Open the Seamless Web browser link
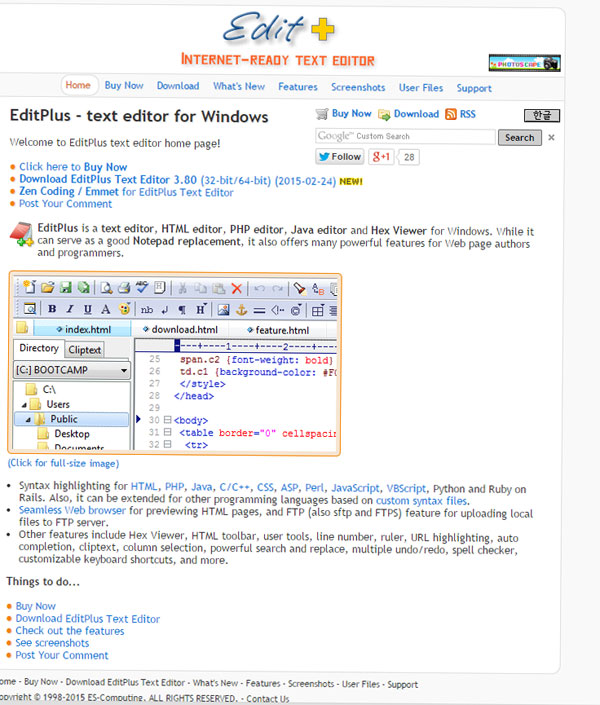Image resolution: width=600 pixels, height=705 pixels. pyautogui.click(x=72, y=510)
